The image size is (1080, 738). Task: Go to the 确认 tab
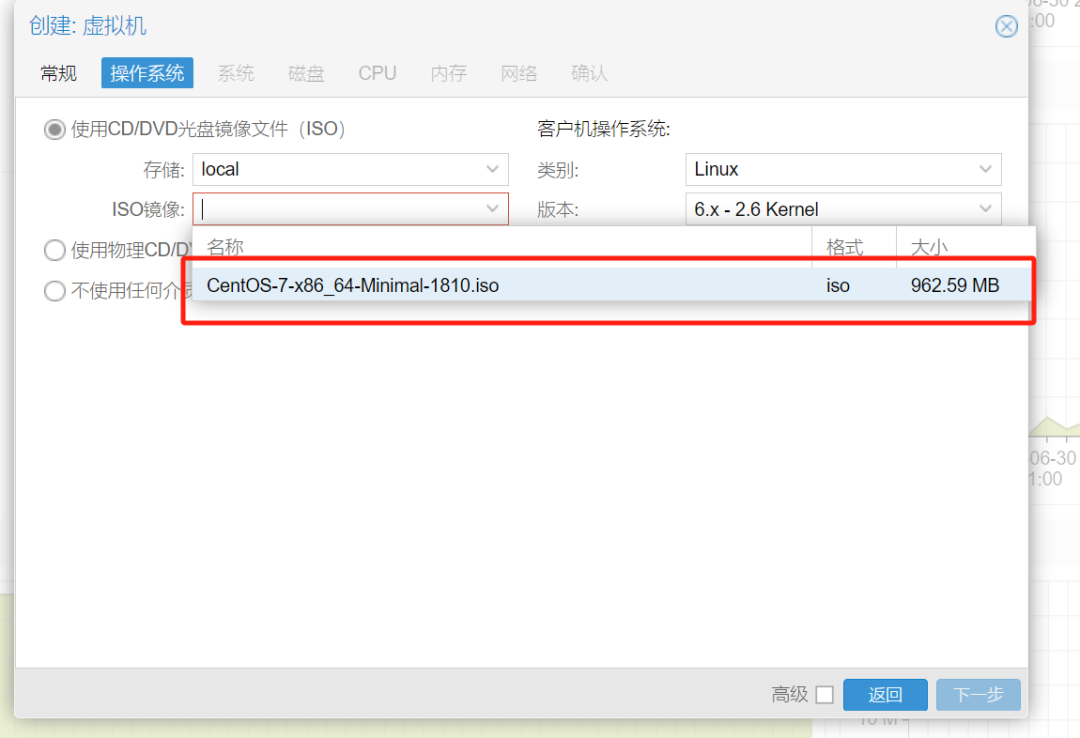[589, 73]
